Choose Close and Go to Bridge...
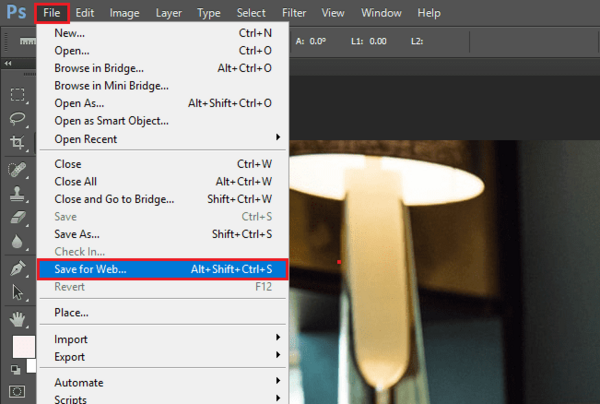The width and height of the screenshot is (600, 404). click(163, 199)
